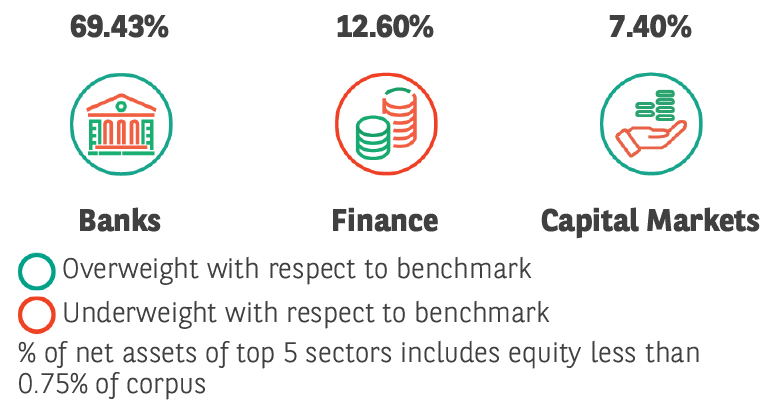Click the 12.60% Finance percentage

[x=385, y=27]
